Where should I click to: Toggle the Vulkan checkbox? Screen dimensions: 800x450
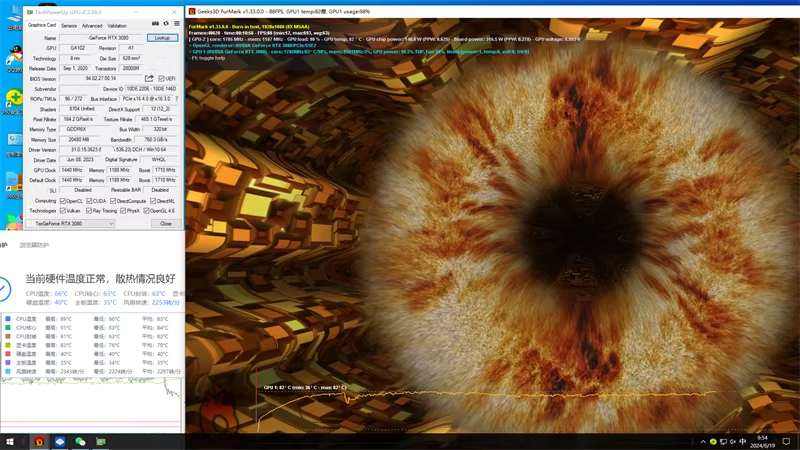[x=63, y=211]
